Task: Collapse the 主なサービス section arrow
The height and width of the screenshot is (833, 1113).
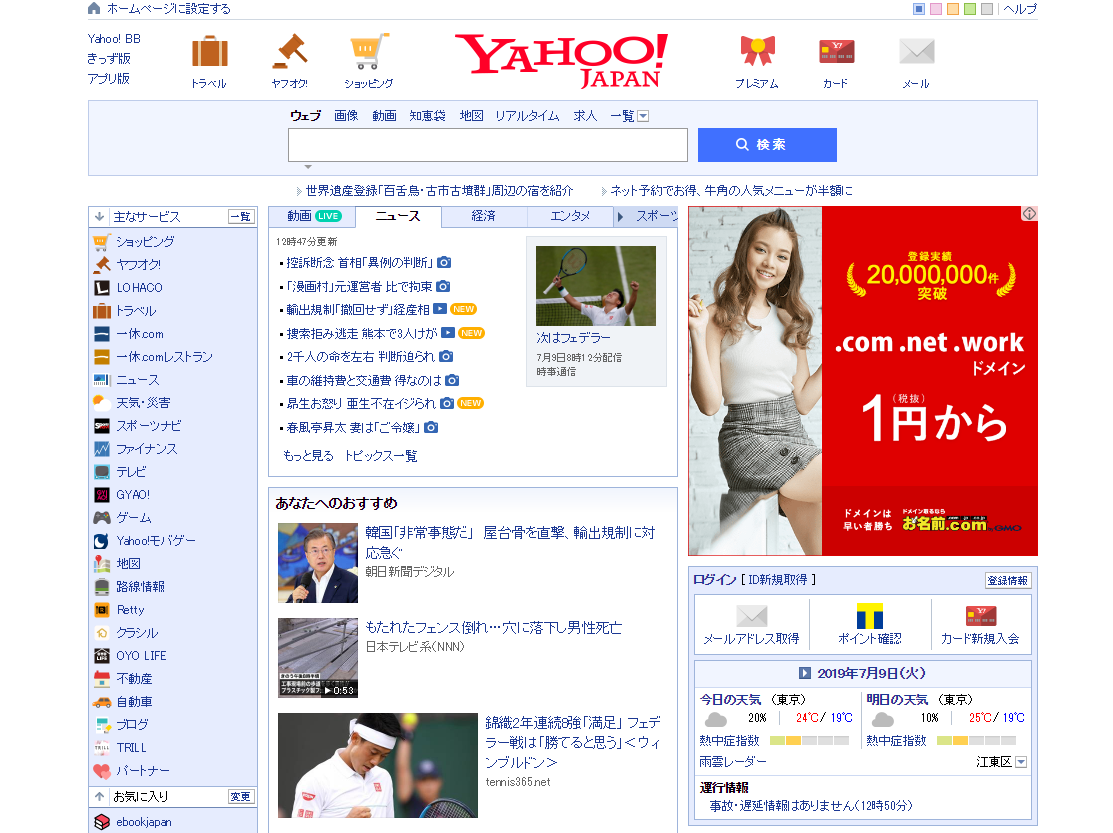Action: [x=100, y=216]
